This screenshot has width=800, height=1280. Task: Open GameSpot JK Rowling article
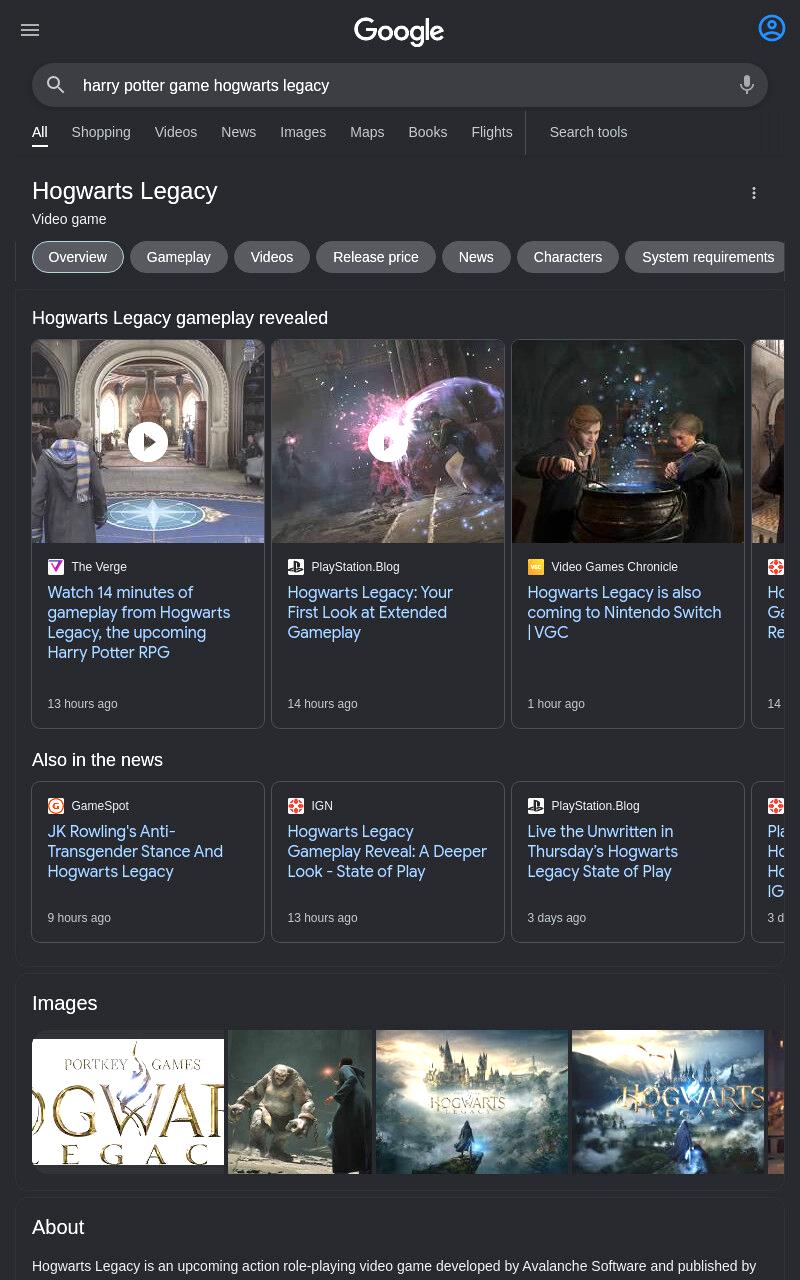click(135, 851)
